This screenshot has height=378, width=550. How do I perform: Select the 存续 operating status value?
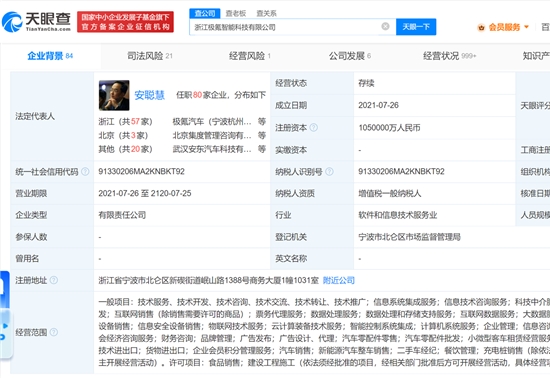[366, 83]
